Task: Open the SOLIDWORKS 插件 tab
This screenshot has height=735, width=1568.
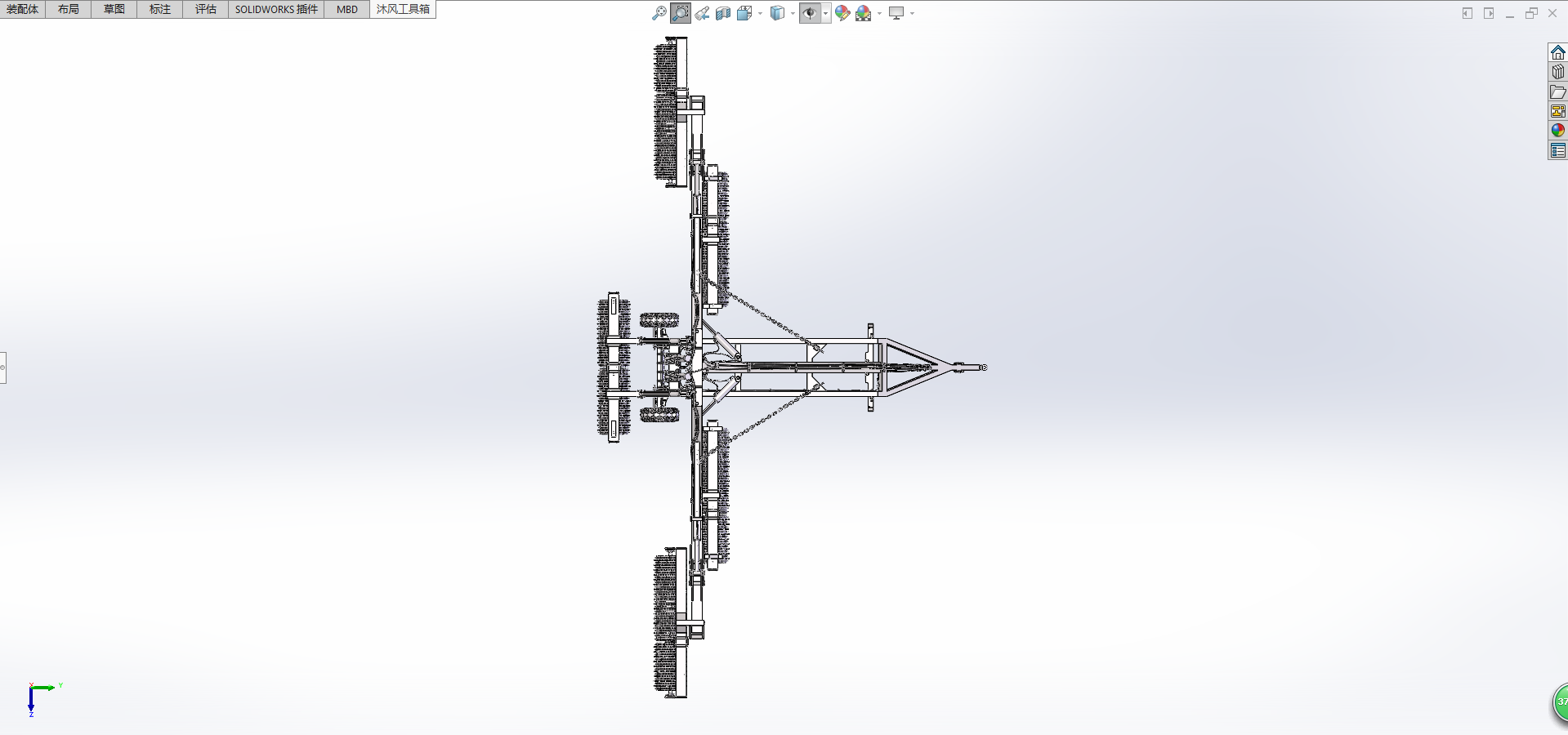Action: click(276, 9)
